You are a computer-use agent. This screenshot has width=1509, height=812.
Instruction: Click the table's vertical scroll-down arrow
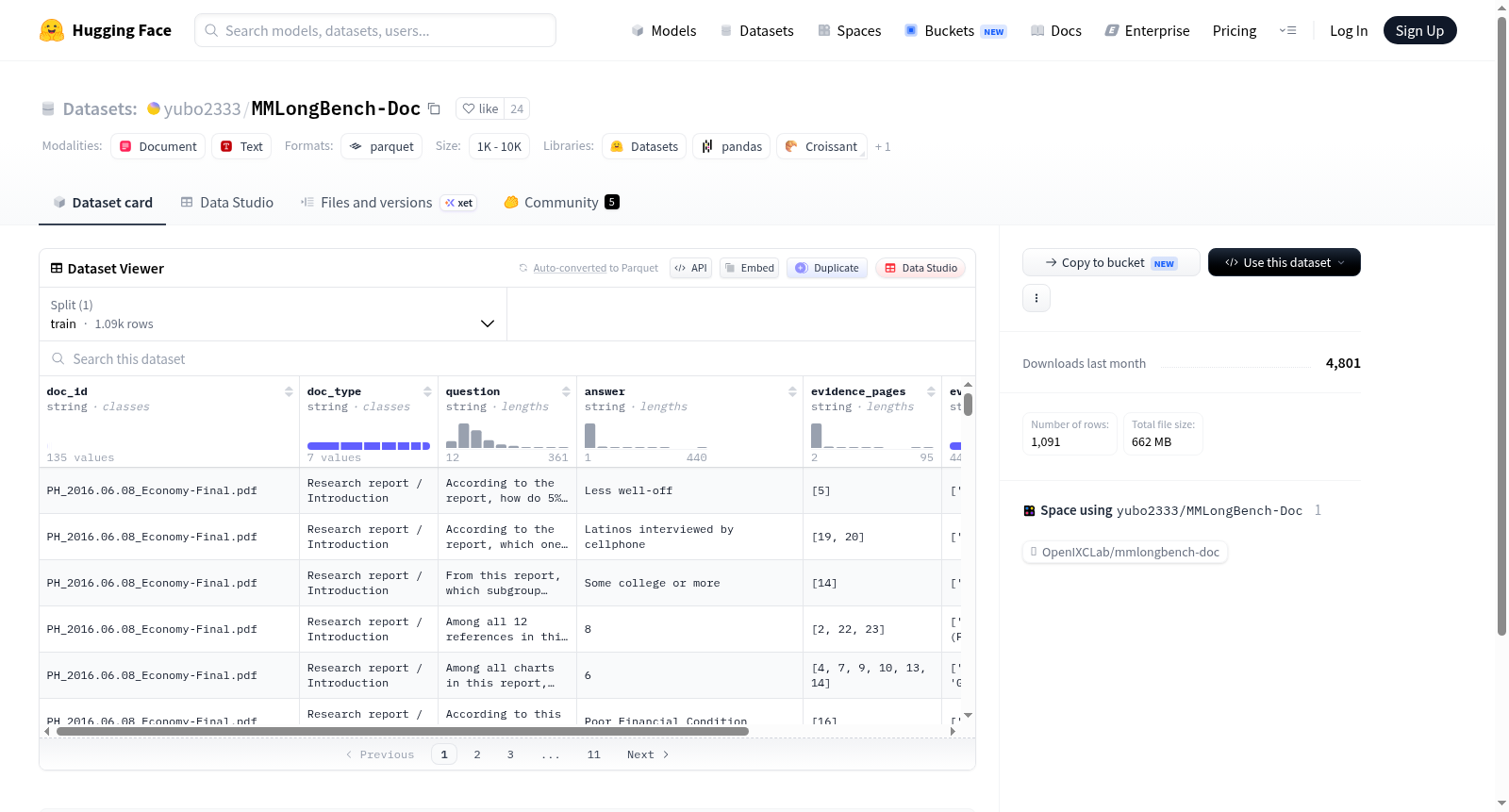968,716
